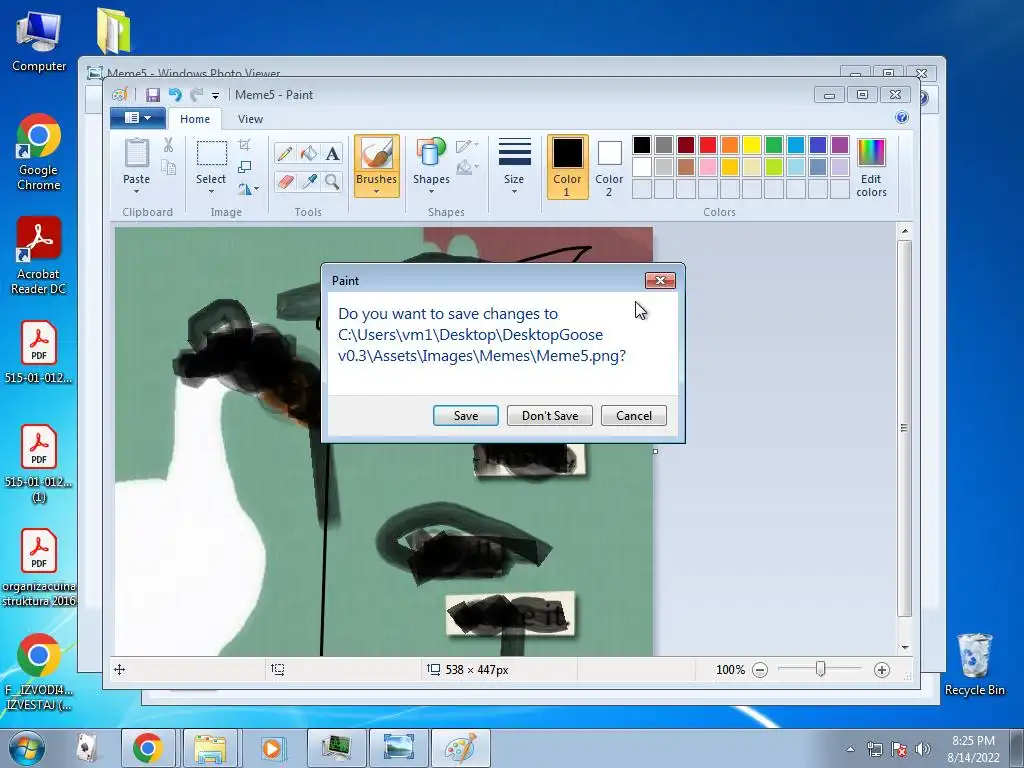
Task: Open the Size line thickness dropdown
Action: point(514,166)
